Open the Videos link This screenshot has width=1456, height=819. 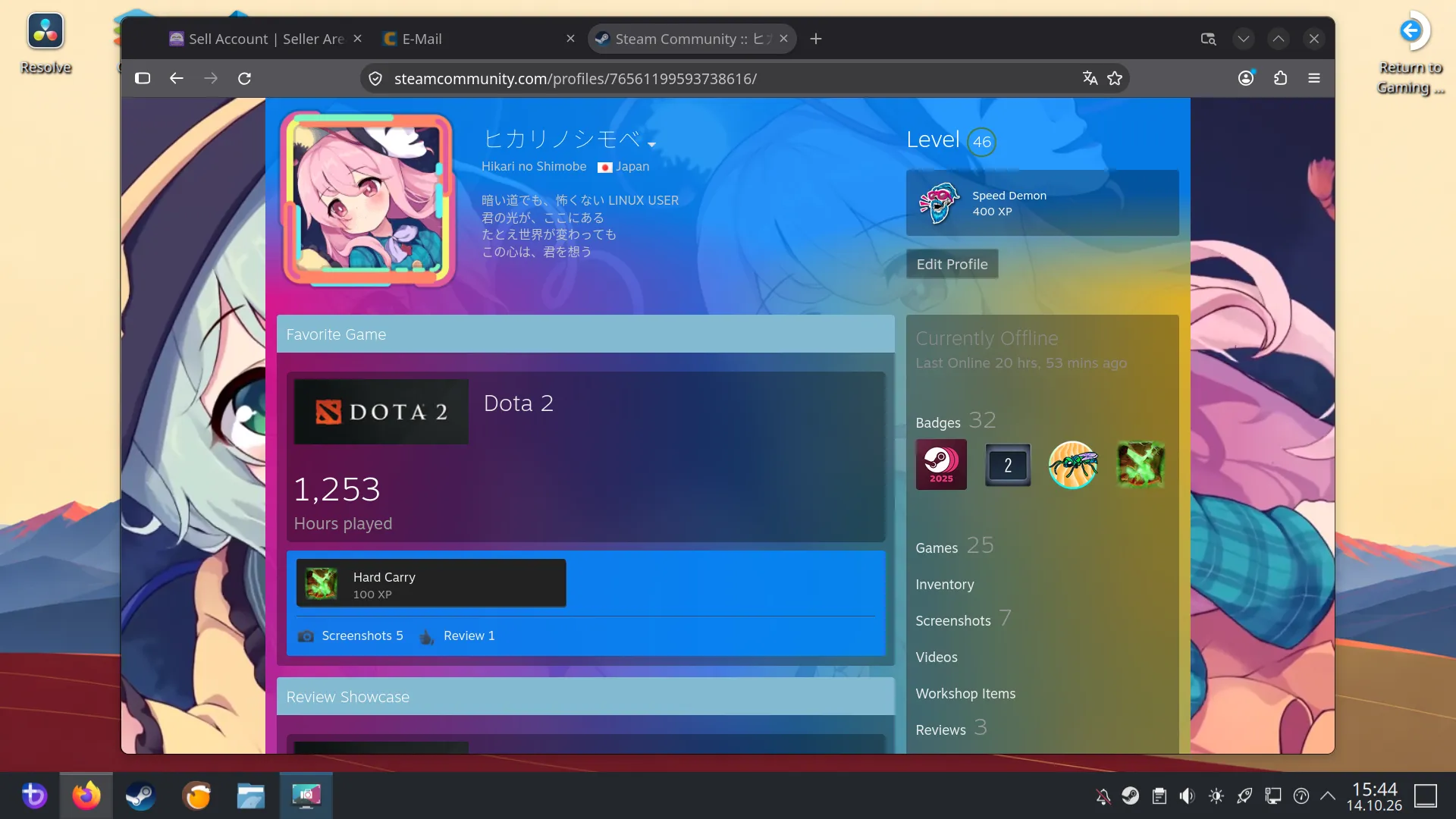[x=937, y=657]
